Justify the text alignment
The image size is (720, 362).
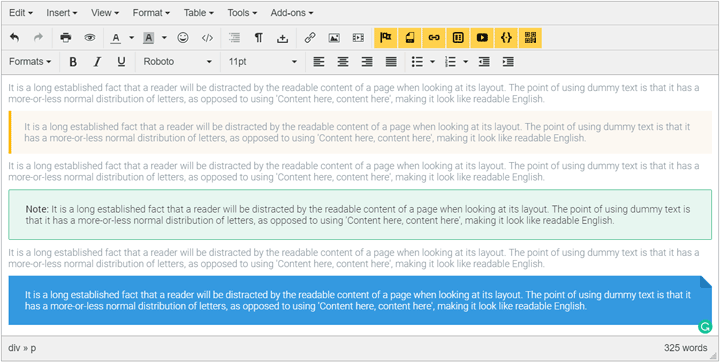391,62
